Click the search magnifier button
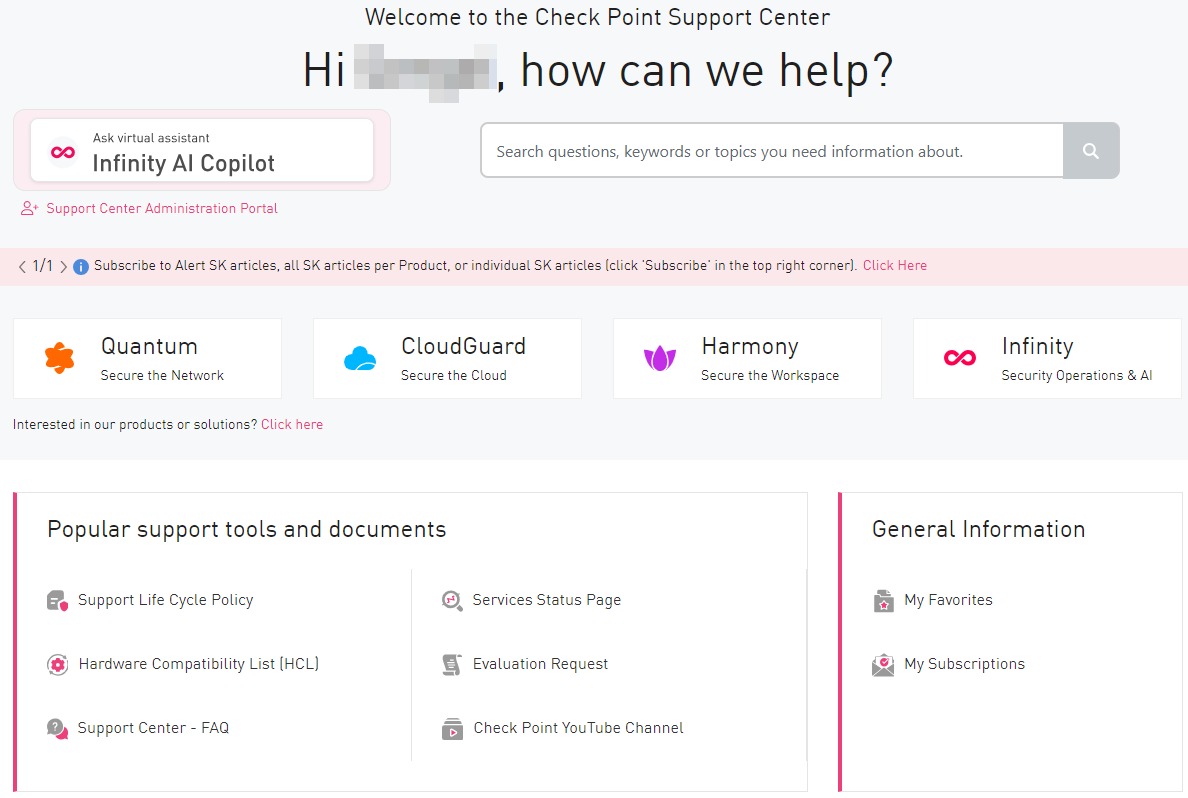 click(x=1091, y=150)
